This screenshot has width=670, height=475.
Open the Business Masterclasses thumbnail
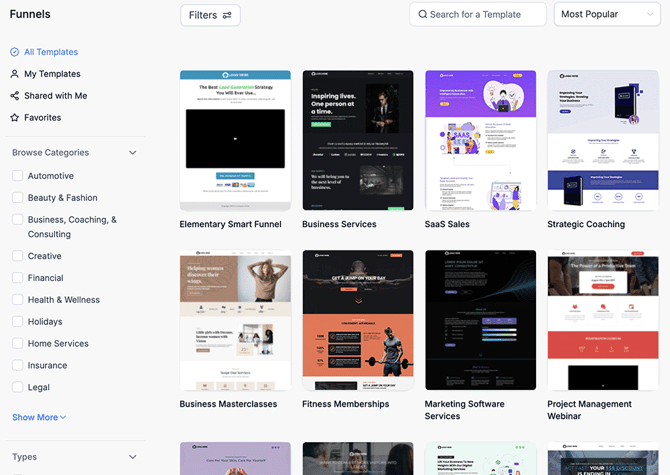click(235, 320)
